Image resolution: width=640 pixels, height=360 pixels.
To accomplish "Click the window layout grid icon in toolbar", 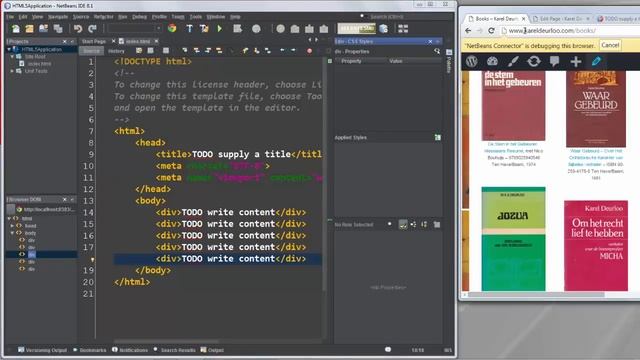I will pyautogui.click(x=403, y=29).
